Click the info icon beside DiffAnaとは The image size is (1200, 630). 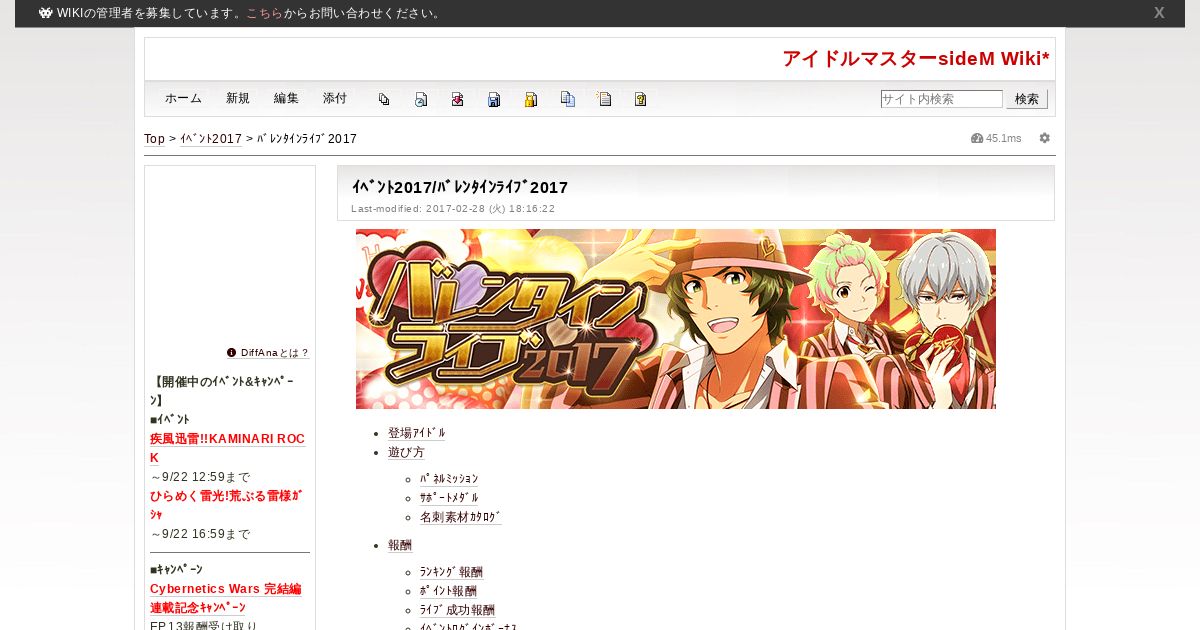click(232, 352)
